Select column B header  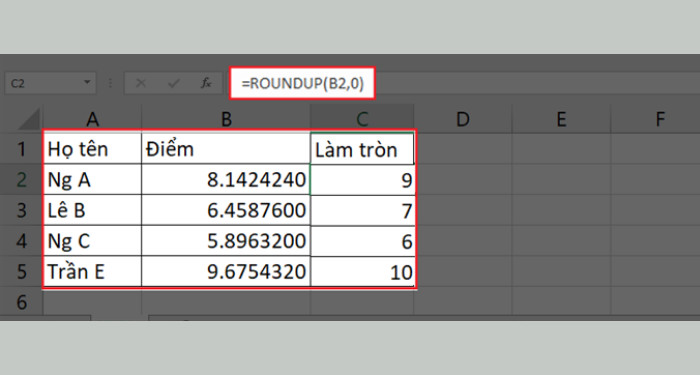[226, 119]
